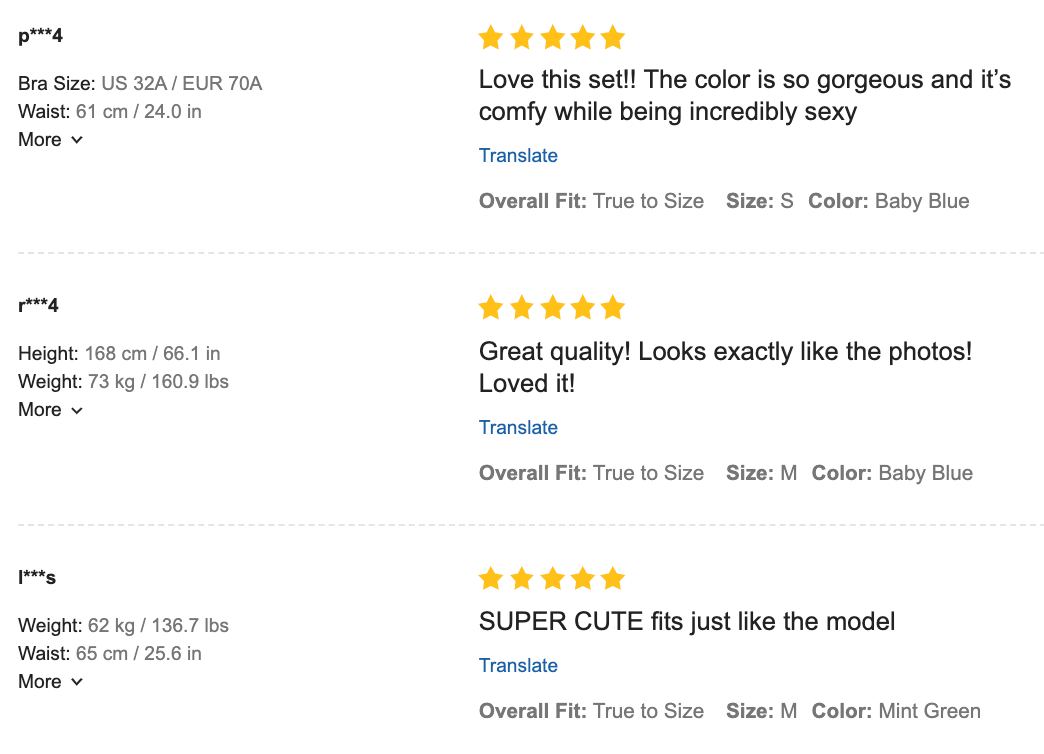The image size is (1044, 754).
Task: Click the fifth star in p***4's review
Action: [x=613, y=38]
